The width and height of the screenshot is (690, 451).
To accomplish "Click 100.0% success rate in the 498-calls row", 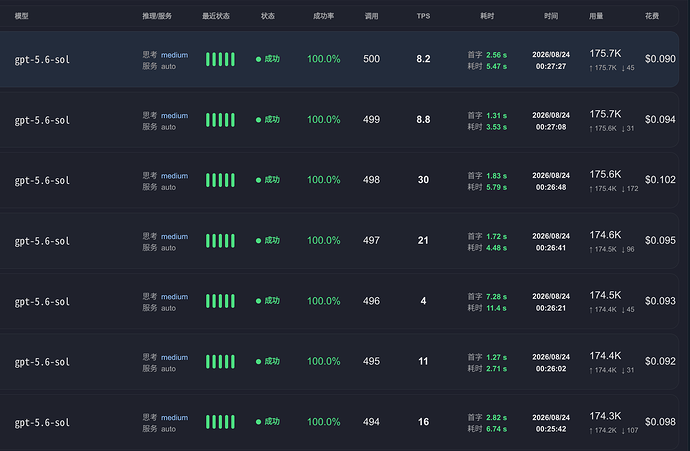I will (323, 180).
